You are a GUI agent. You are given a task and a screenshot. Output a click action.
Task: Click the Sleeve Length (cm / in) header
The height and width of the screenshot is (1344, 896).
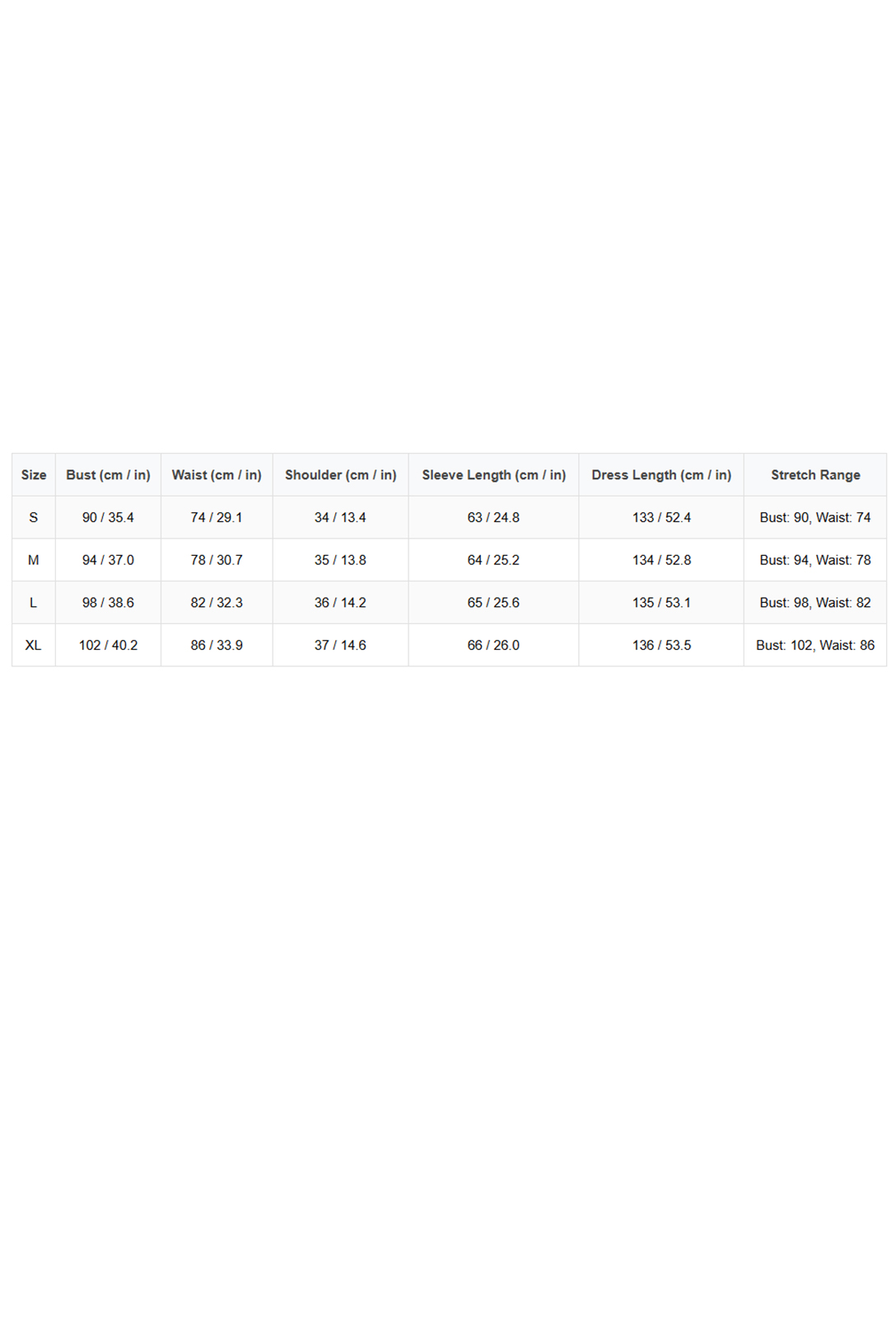coord(493,475)
